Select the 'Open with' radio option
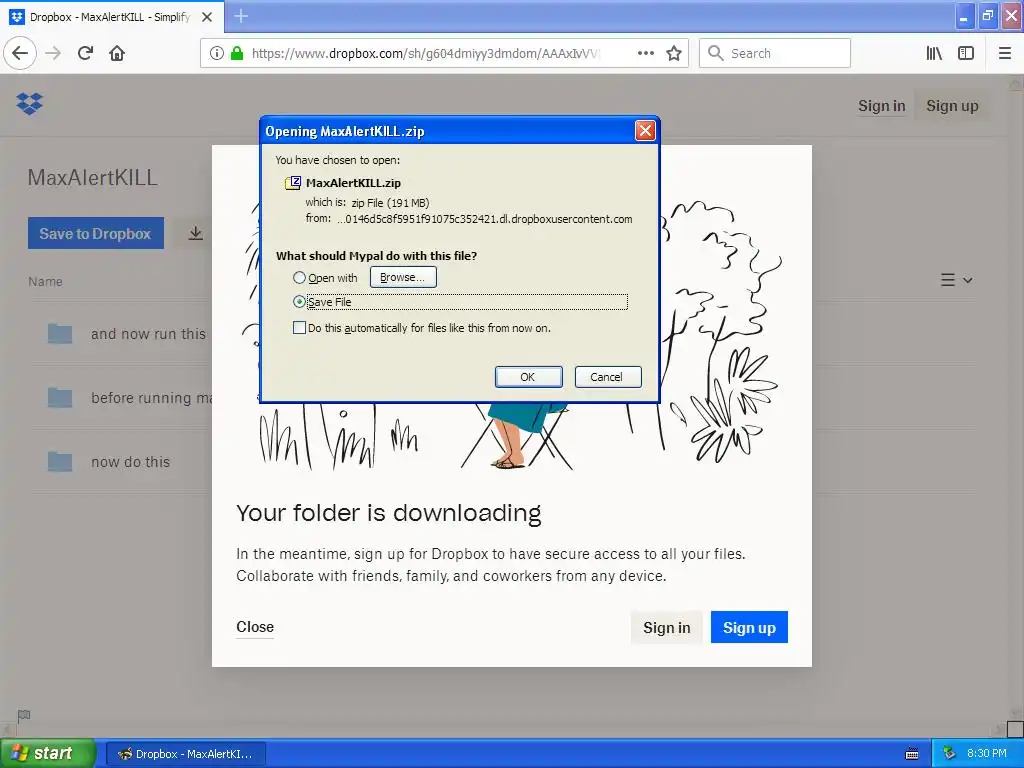Screen dimensions: 1024x768 coord(299,278)
